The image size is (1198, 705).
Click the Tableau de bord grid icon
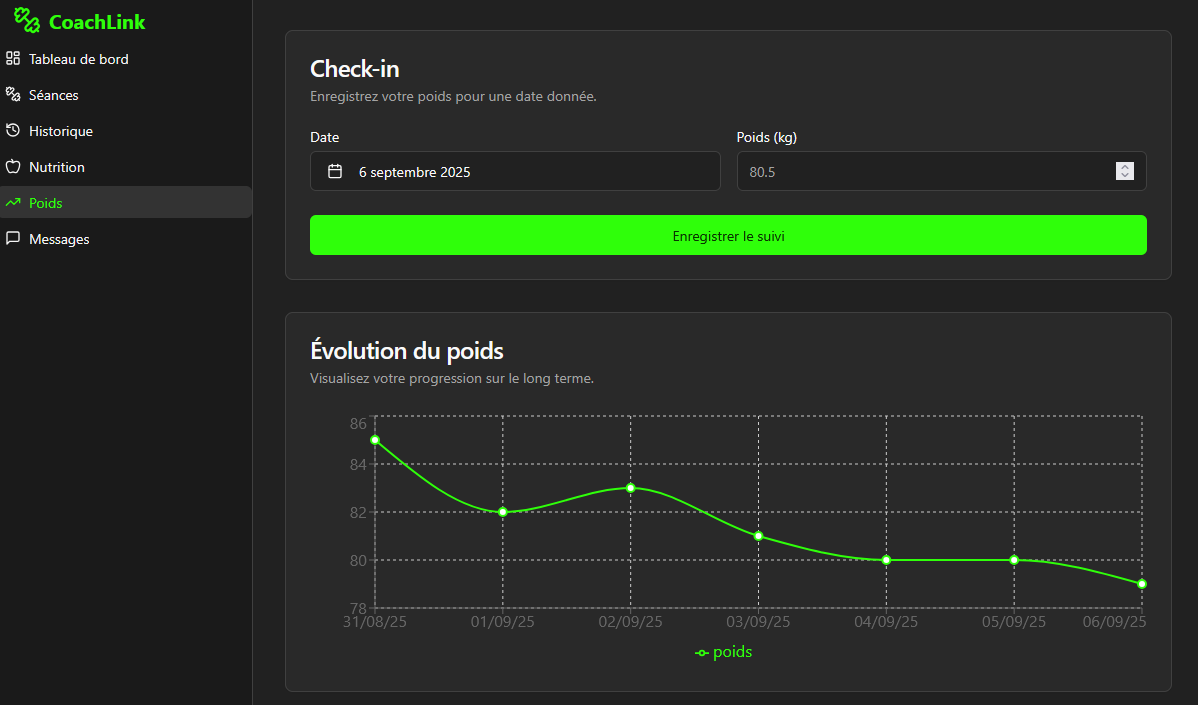tap(13, 58)
